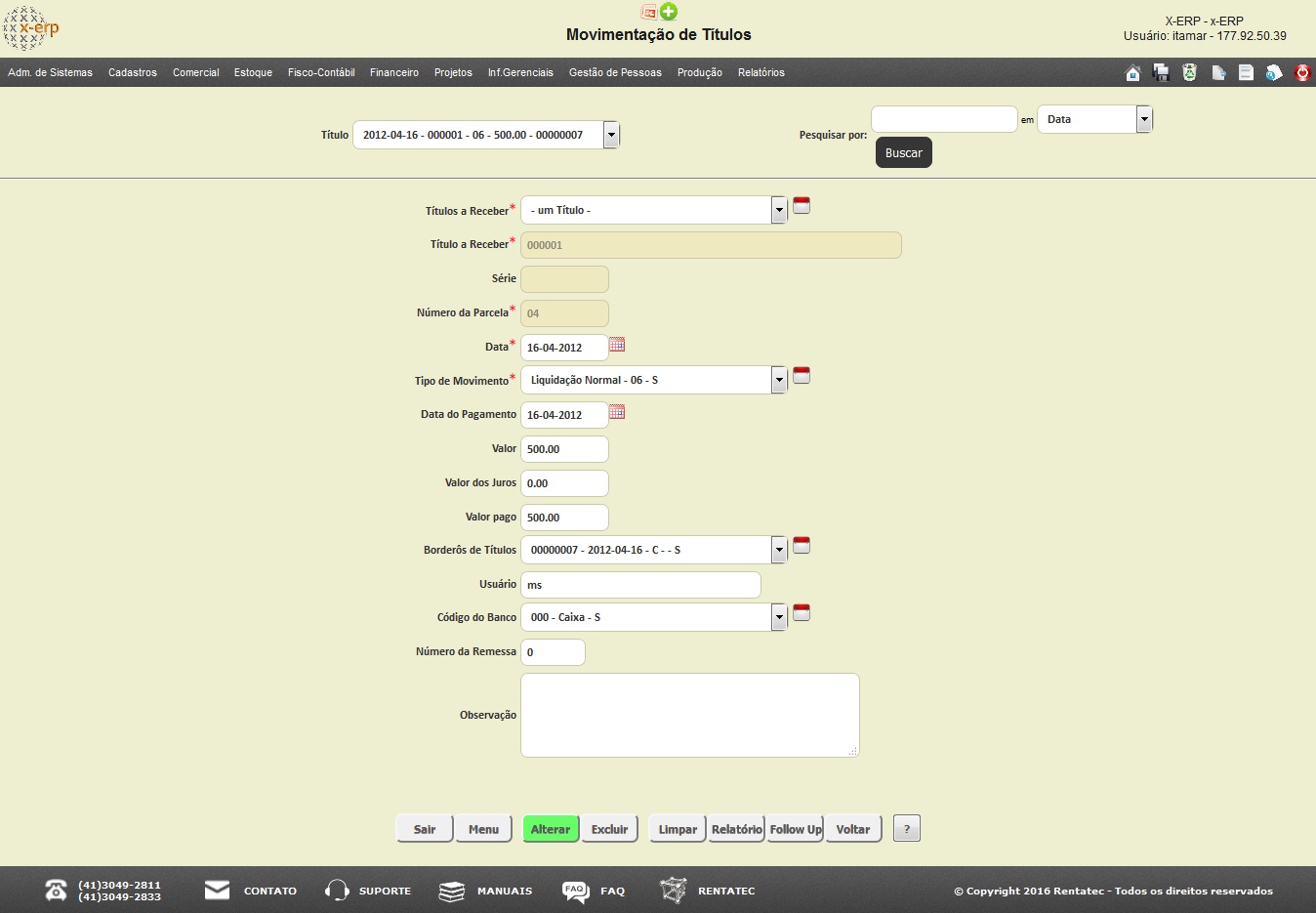Click the Relatório button
The image size is (1316, 913).
click(736, 829)
